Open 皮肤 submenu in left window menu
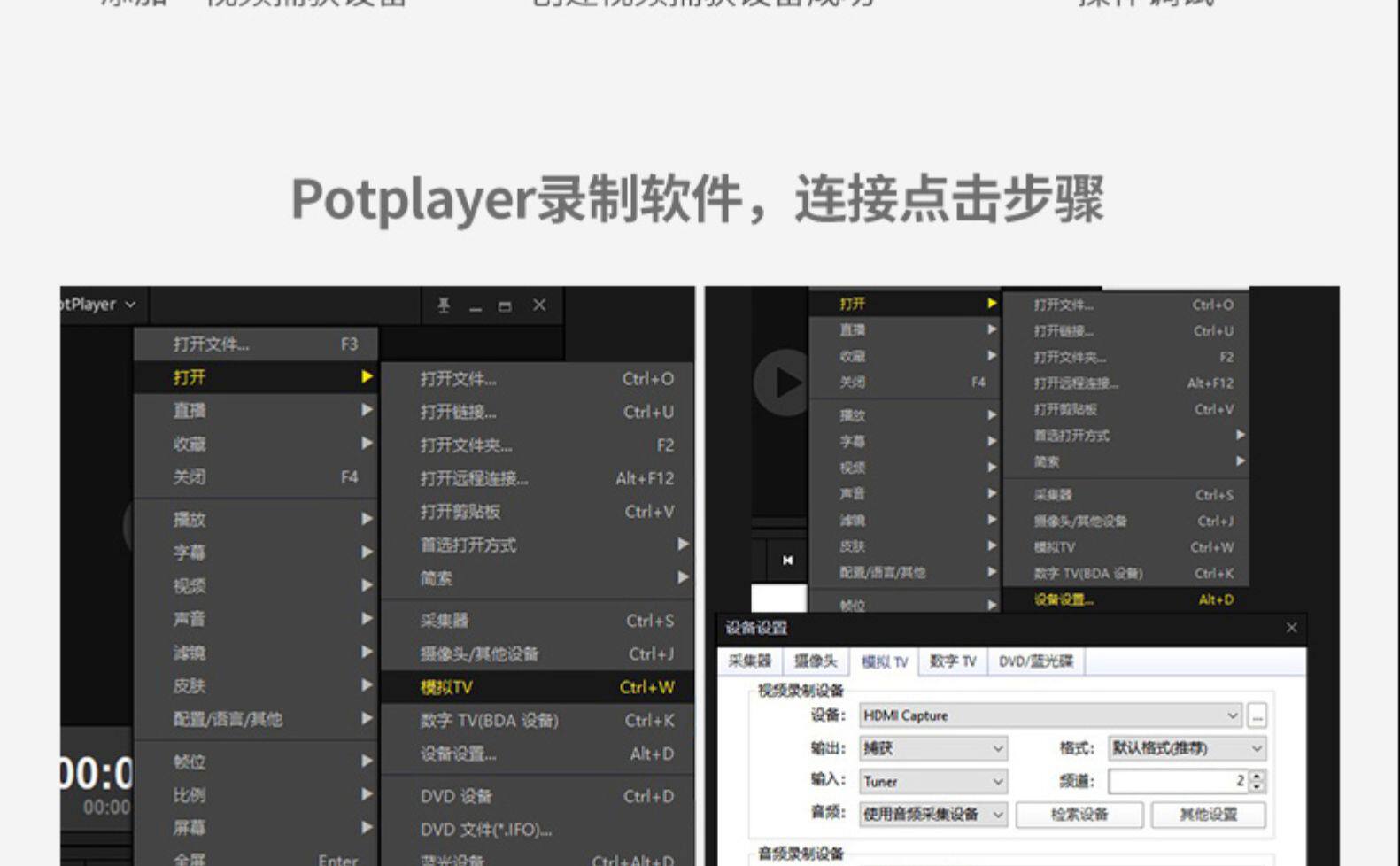Screen dimensions: 1400x866 (x=257, y=685)
